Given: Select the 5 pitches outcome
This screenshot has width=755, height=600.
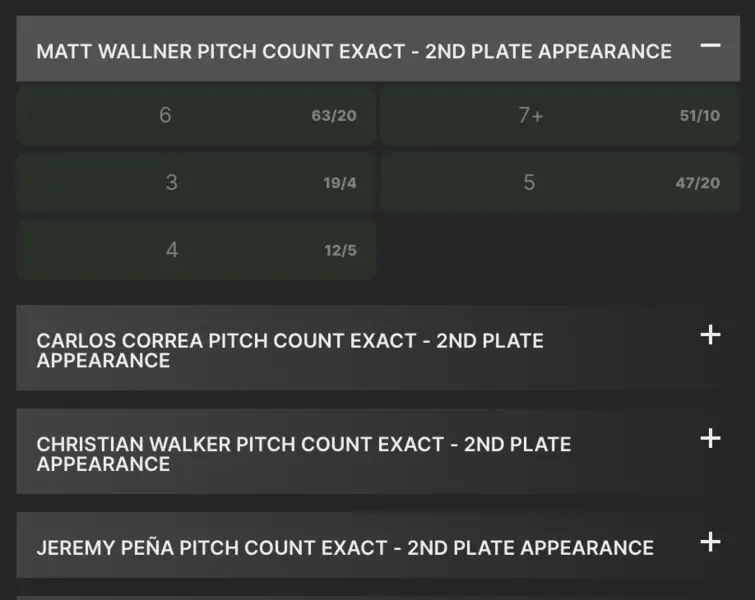Looking at the screenshot, I should click(x=529, y=183).
